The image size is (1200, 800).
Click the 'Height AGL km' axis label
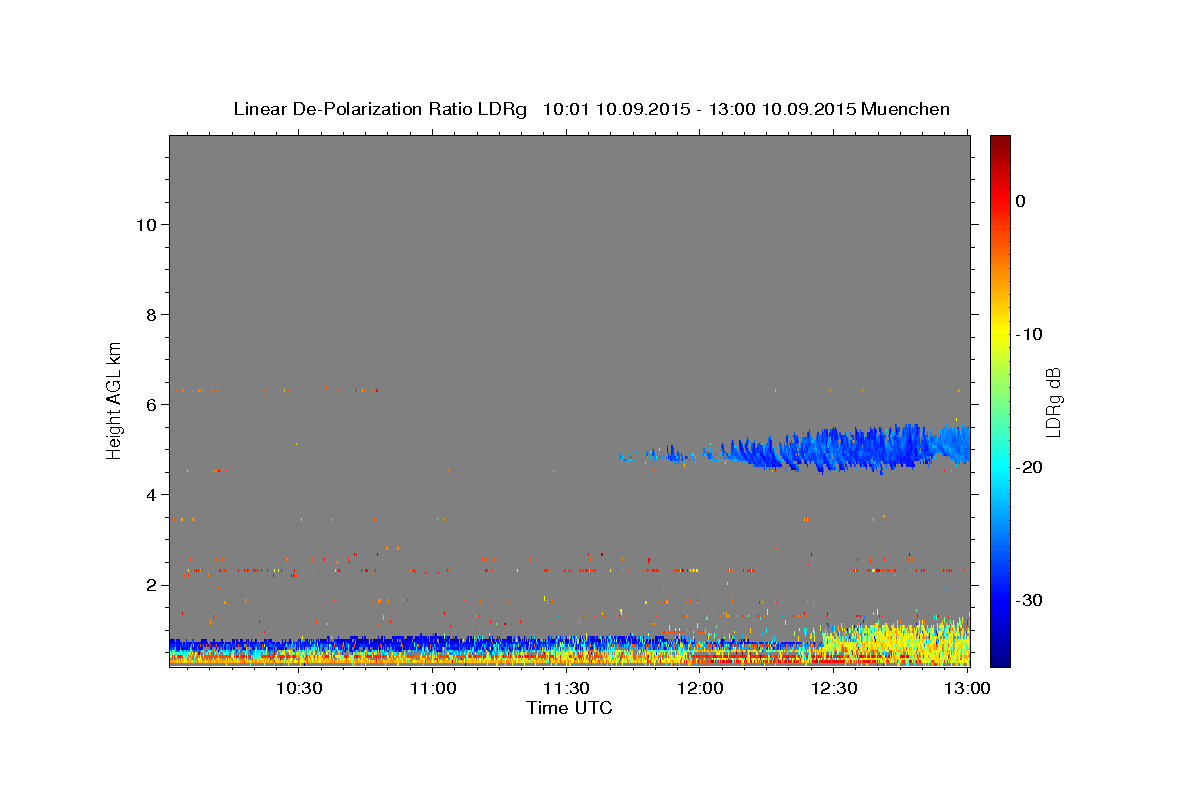point(115,399)
